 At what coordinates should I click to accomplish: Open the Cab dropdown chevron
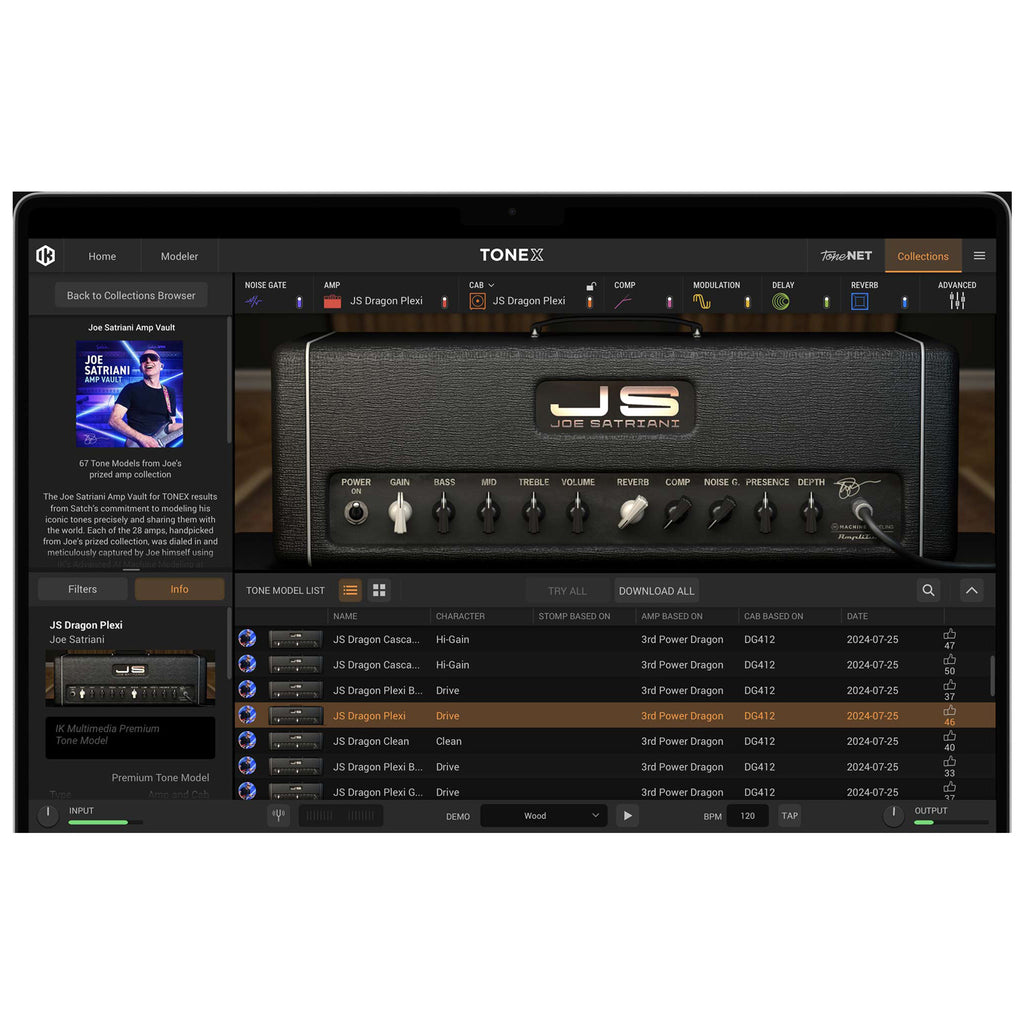(x=491, y=285)
